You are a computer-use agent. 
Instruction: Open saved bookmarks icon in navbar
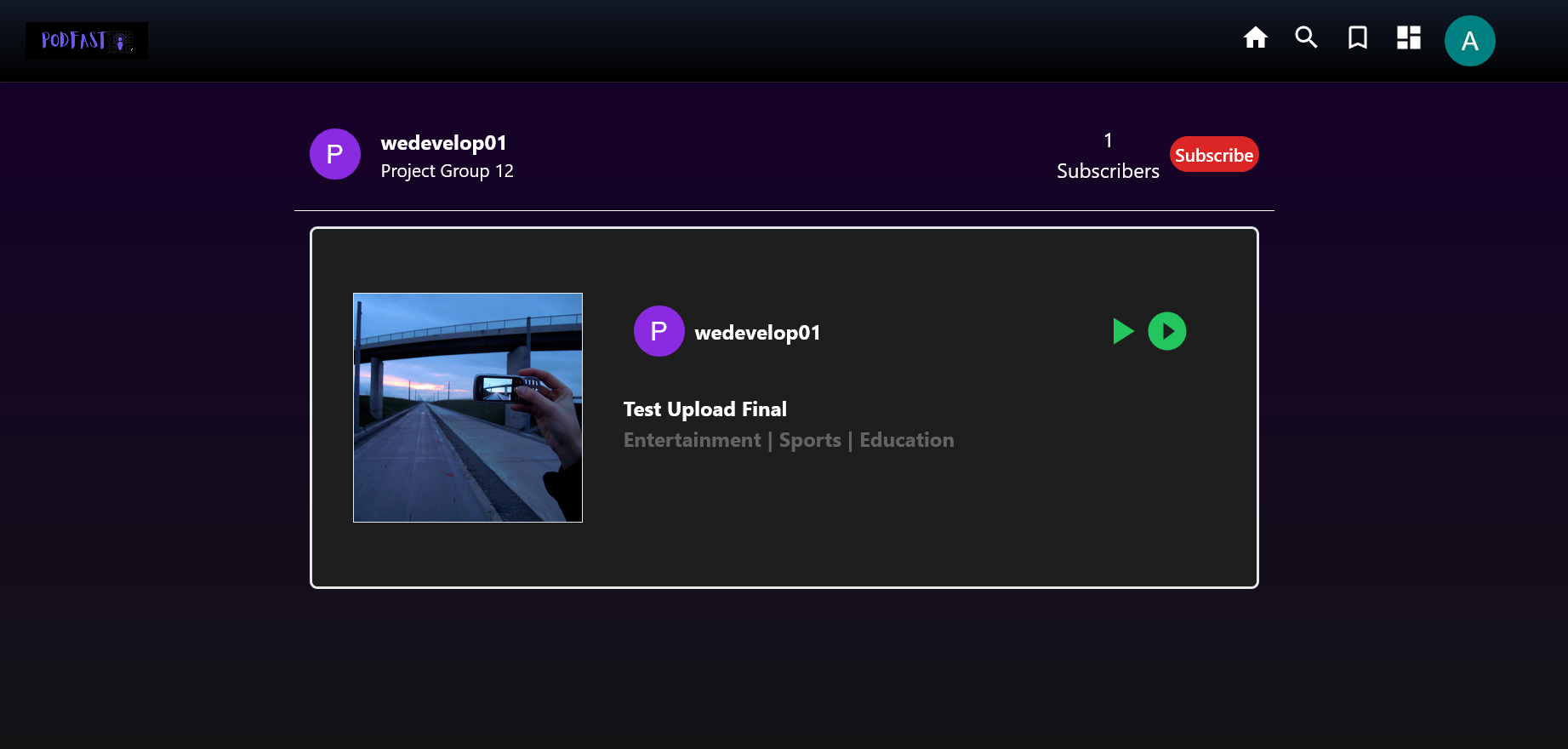coord(1357,38)
